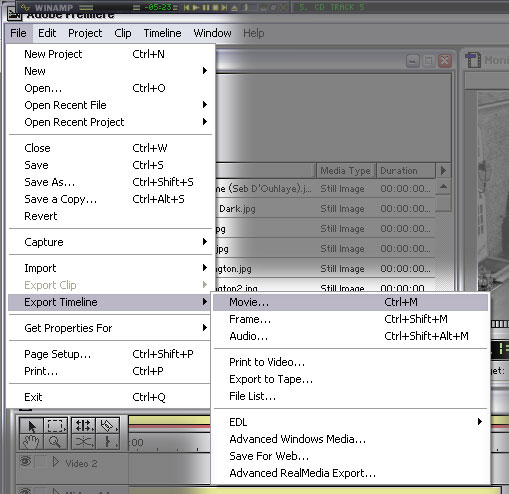The image size is (509, 494).
Task: Choose Frame... export option
Action: click(x=351, y=319)
